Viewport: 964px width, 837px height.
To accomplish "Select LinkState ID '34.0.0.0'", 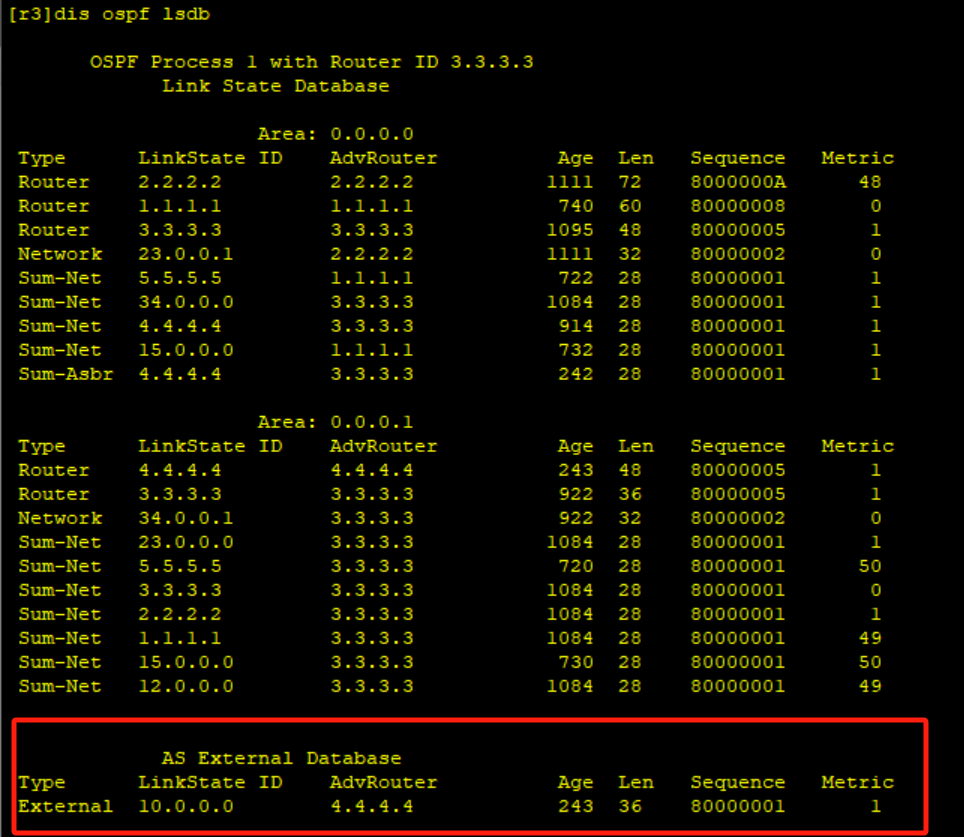I will (186, 302).
